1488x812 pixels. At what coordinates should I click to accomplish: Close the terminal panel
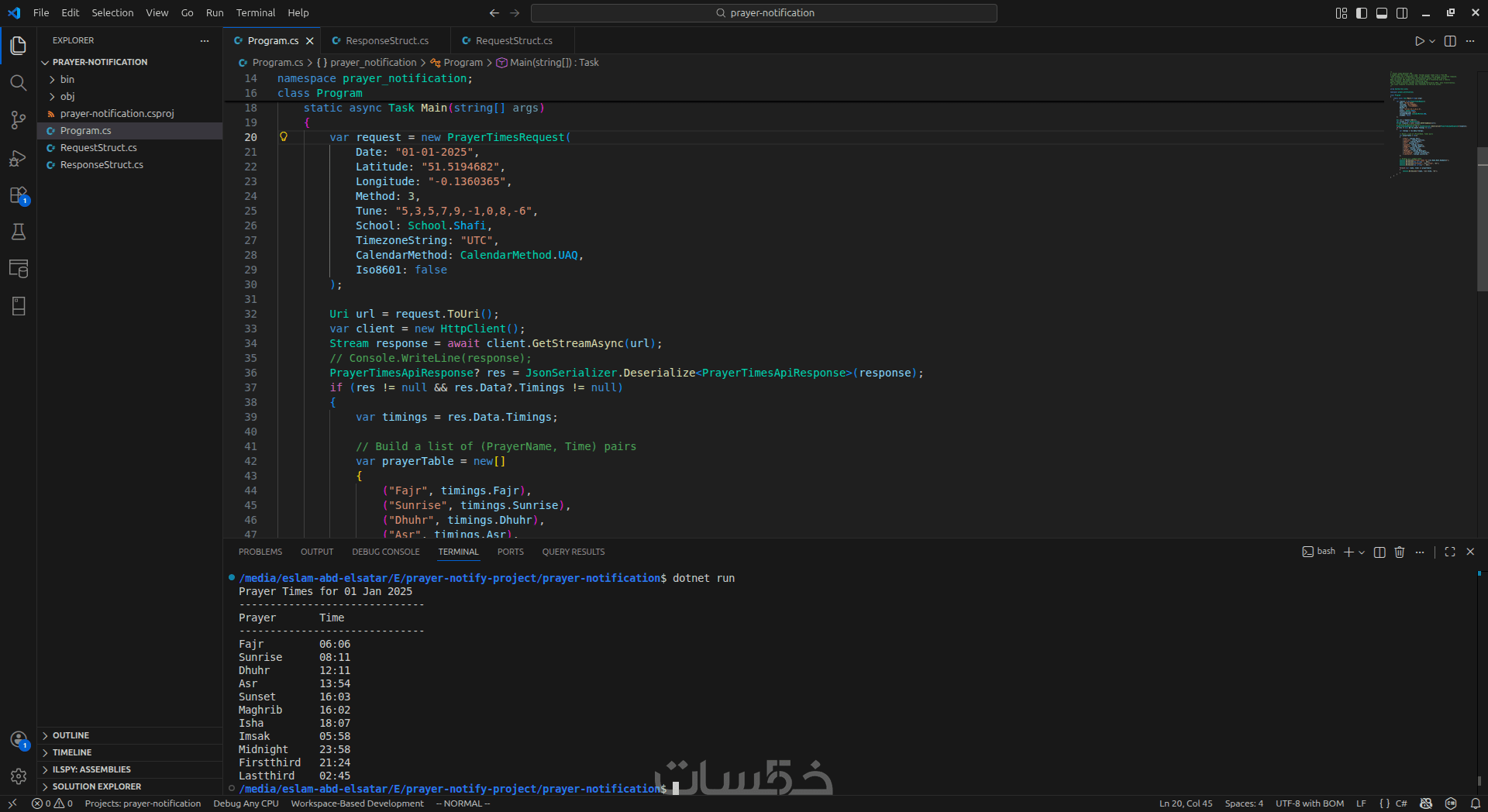tap(1470, 552)
